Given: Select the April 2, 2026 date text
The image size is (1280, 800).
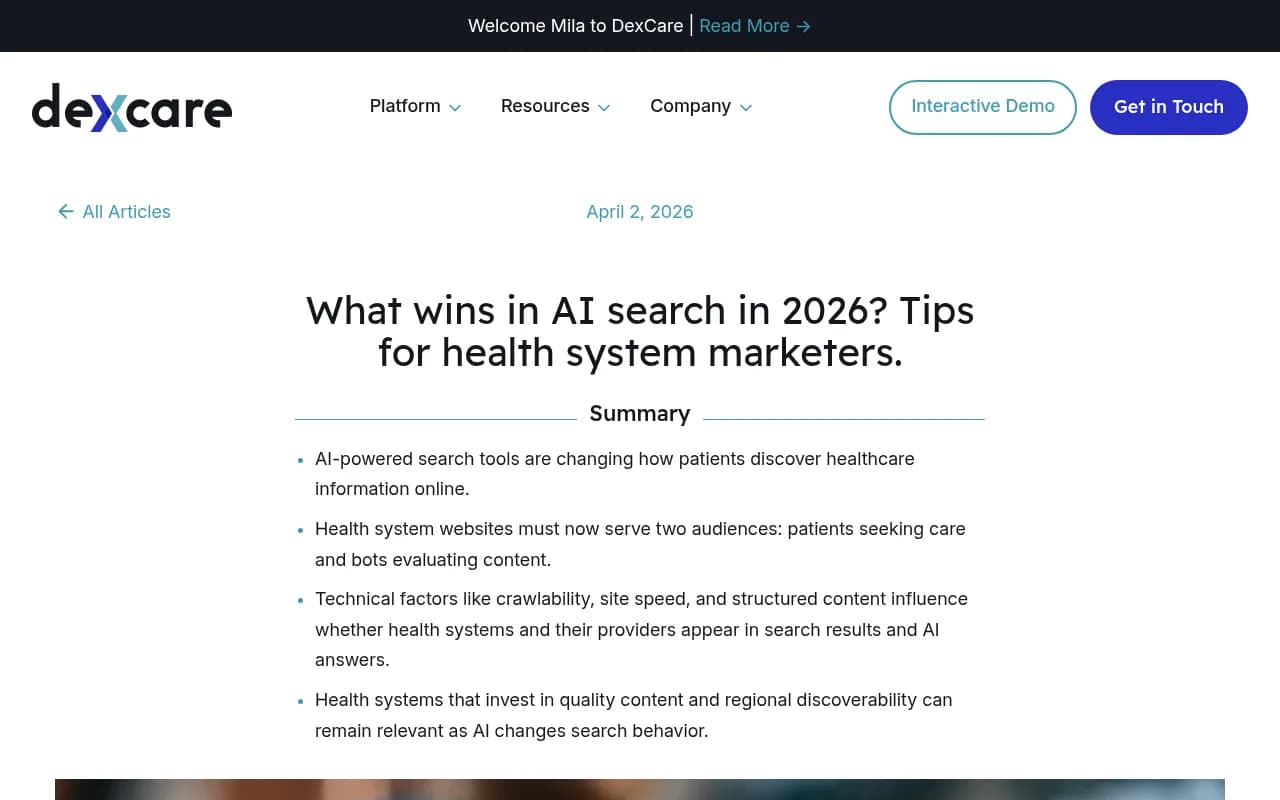Looking at the screenshot, I should tap(640, 211).
